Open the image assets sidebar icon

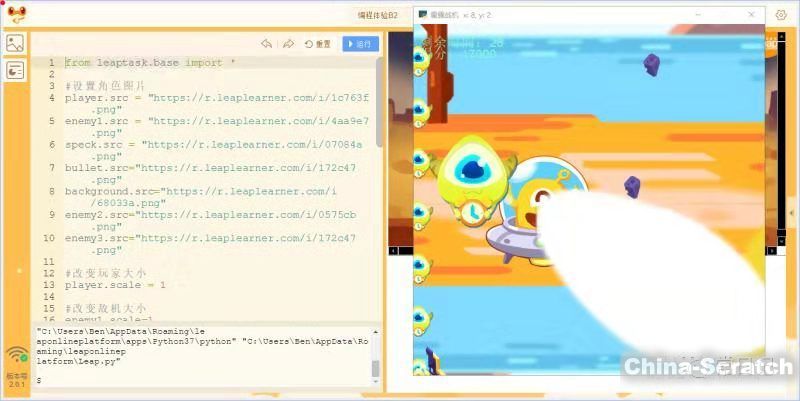pyautogui.click(x=15, y=43)
